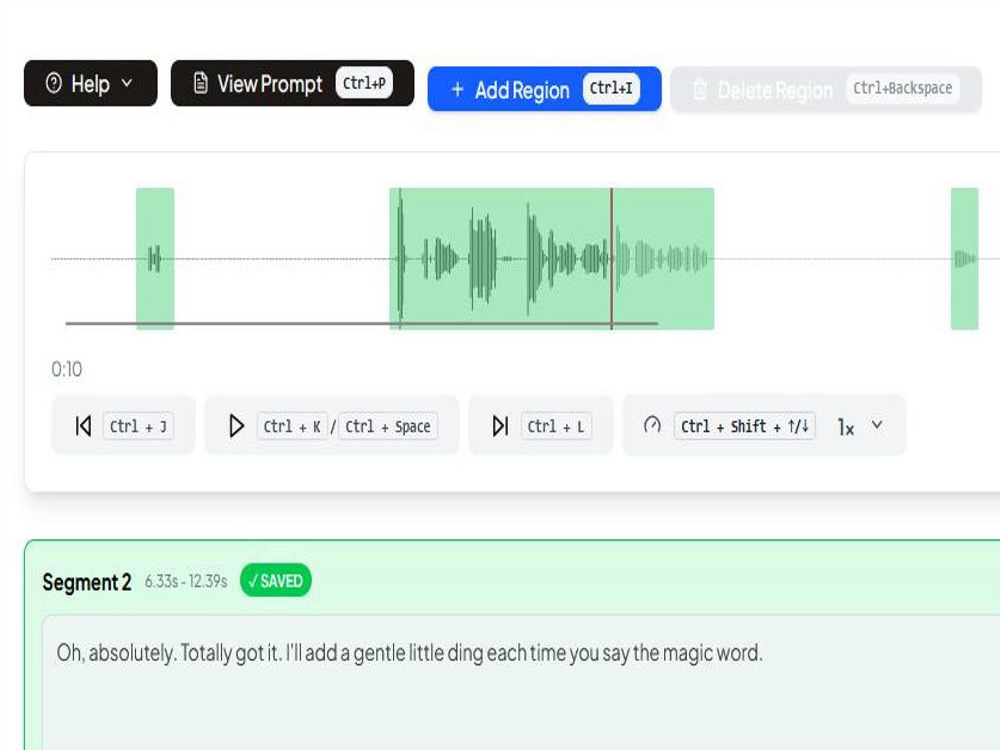Screen dimensions: 1000x750
Task: Open the Help dropdown menu
Action: coord(90,84)
